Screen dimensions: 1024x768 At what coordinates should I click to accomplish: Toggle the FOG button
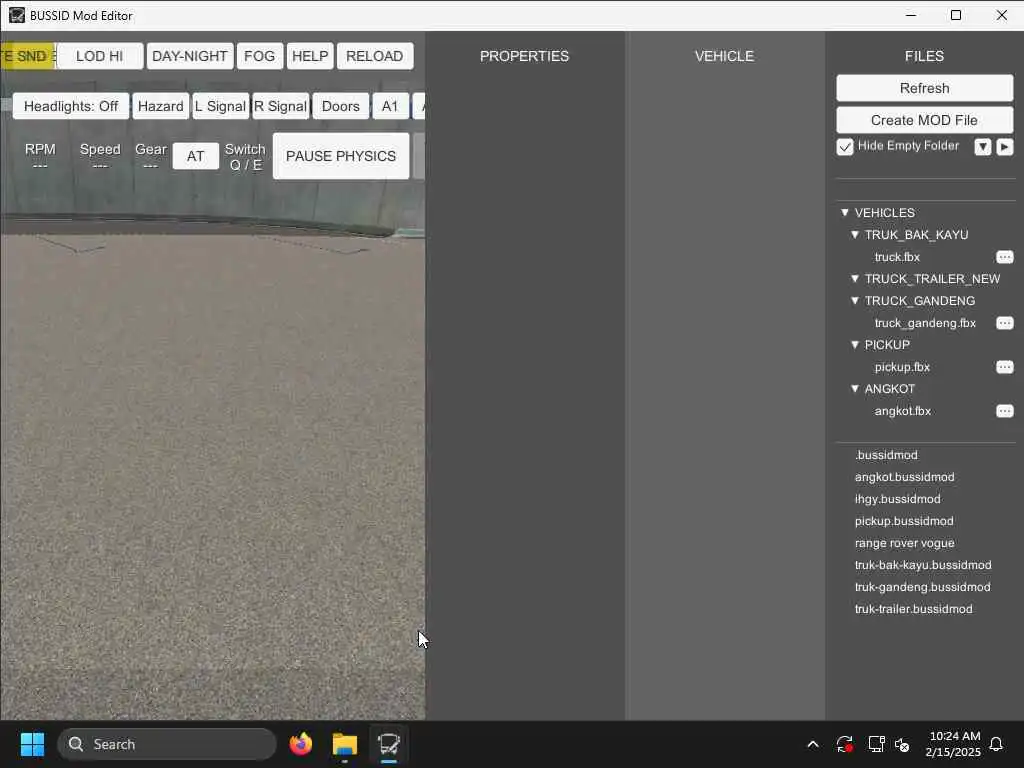point(259,56)
